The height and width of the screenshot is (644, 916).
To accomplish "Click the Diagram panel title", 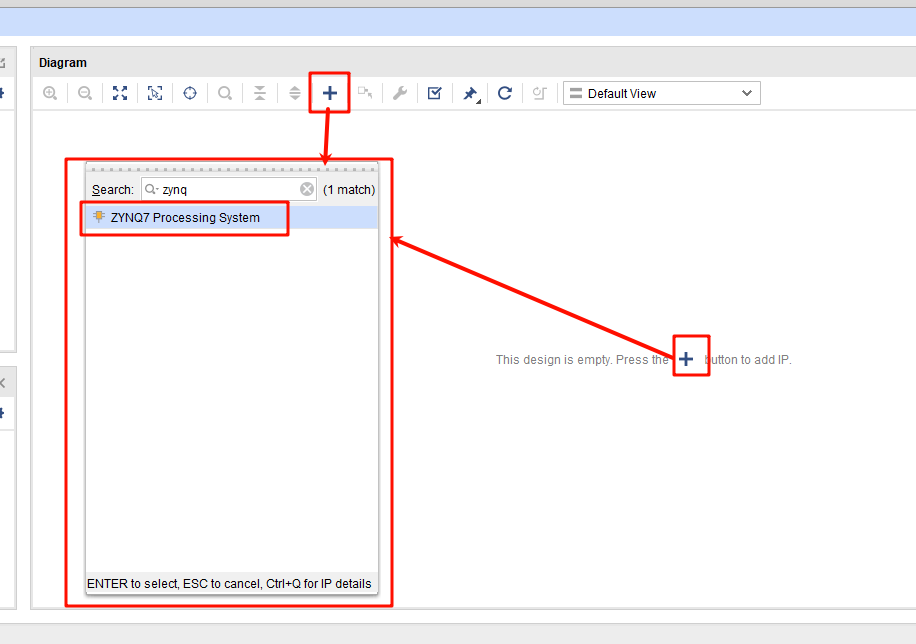I will 63,63.
